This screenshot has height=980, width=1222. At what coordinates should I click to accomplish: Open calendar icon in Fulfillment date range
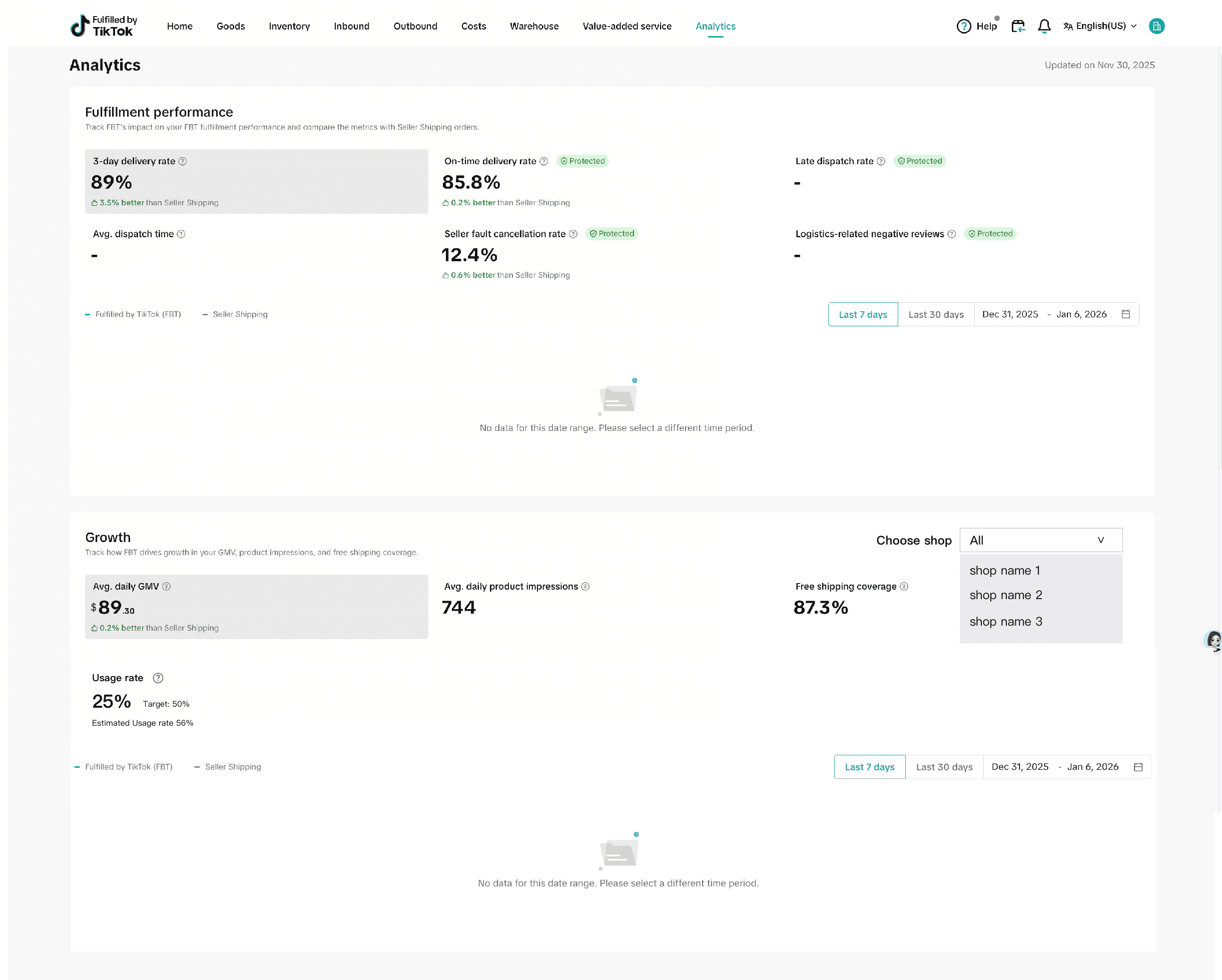(1125, 315)
